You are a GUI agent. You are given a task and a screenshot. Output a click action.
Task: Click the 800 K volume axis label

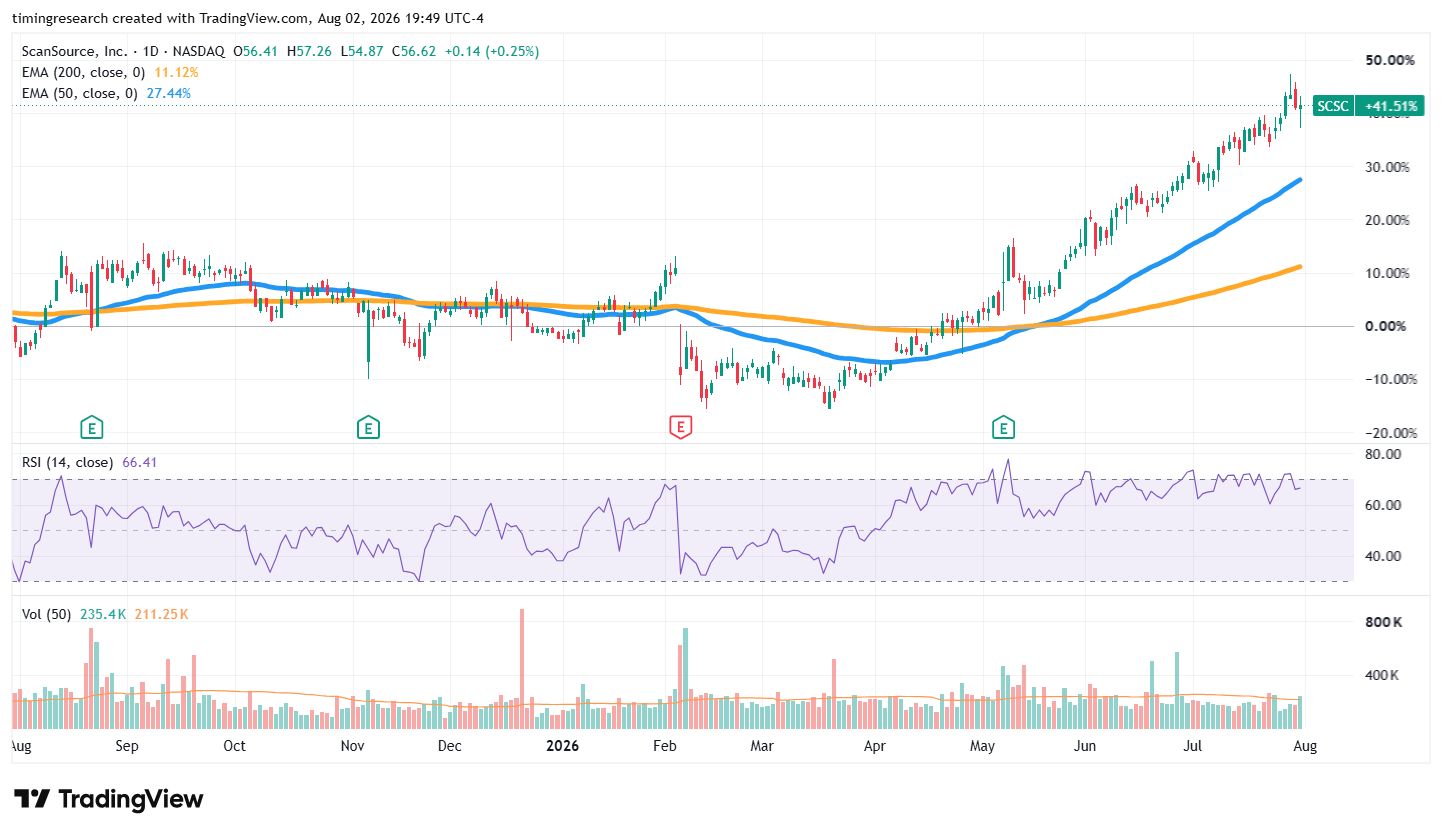(x=1384, y=622)
